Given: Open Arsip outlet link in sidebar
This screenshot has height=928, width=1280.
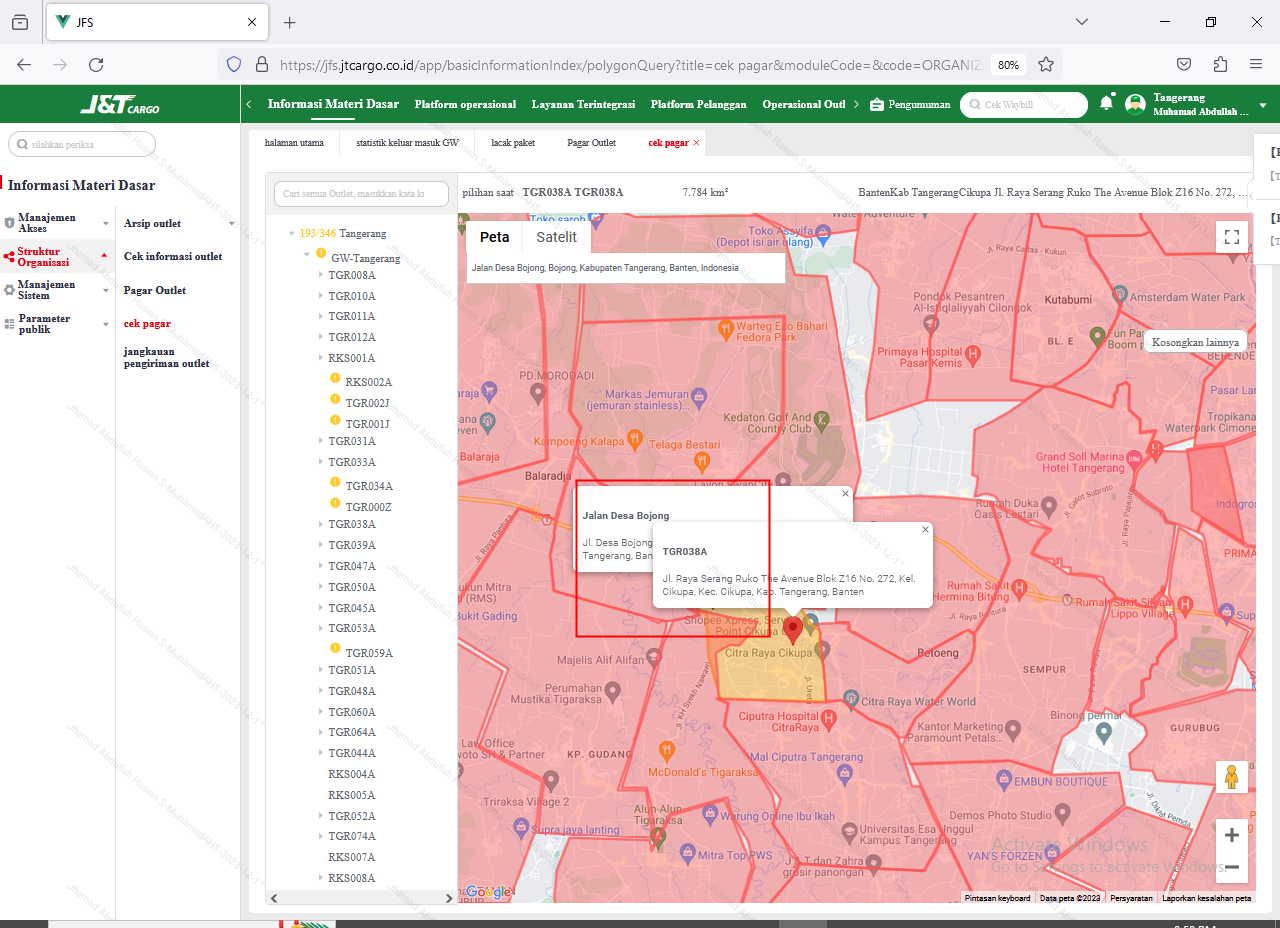Looking at the screenshot, I should pos(152,223).
